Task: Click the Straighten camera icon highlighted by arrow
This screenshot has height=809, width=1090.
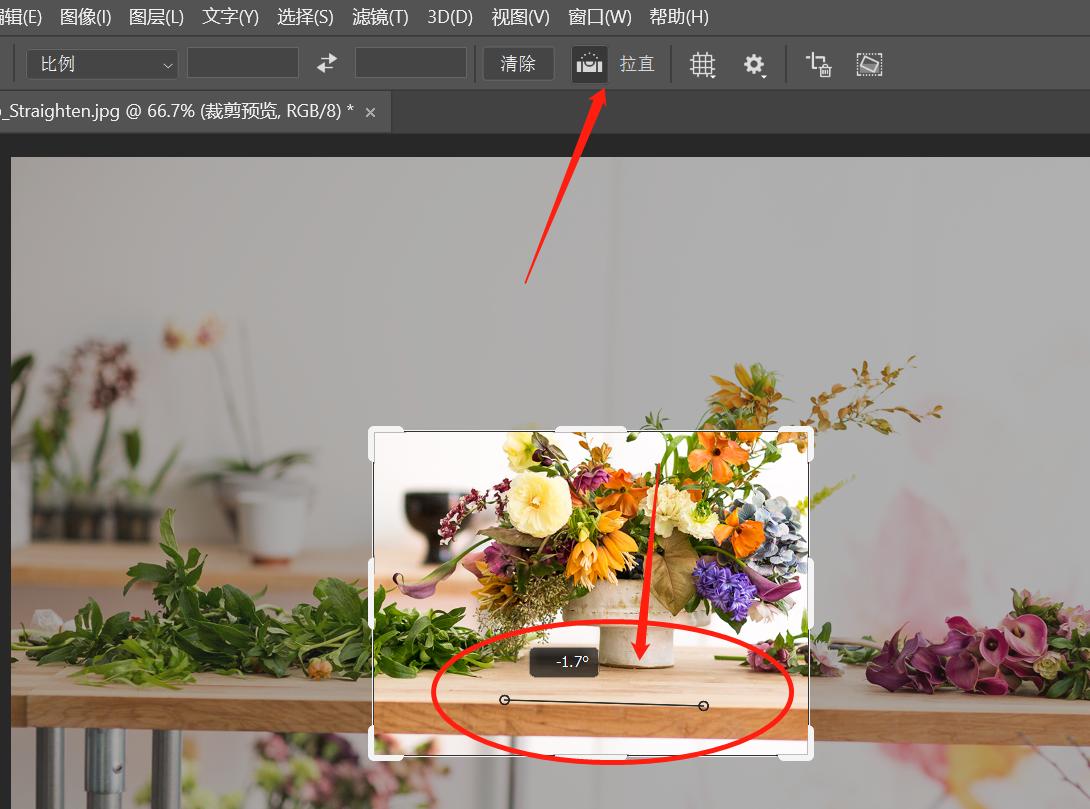Action: pos(589,63)
